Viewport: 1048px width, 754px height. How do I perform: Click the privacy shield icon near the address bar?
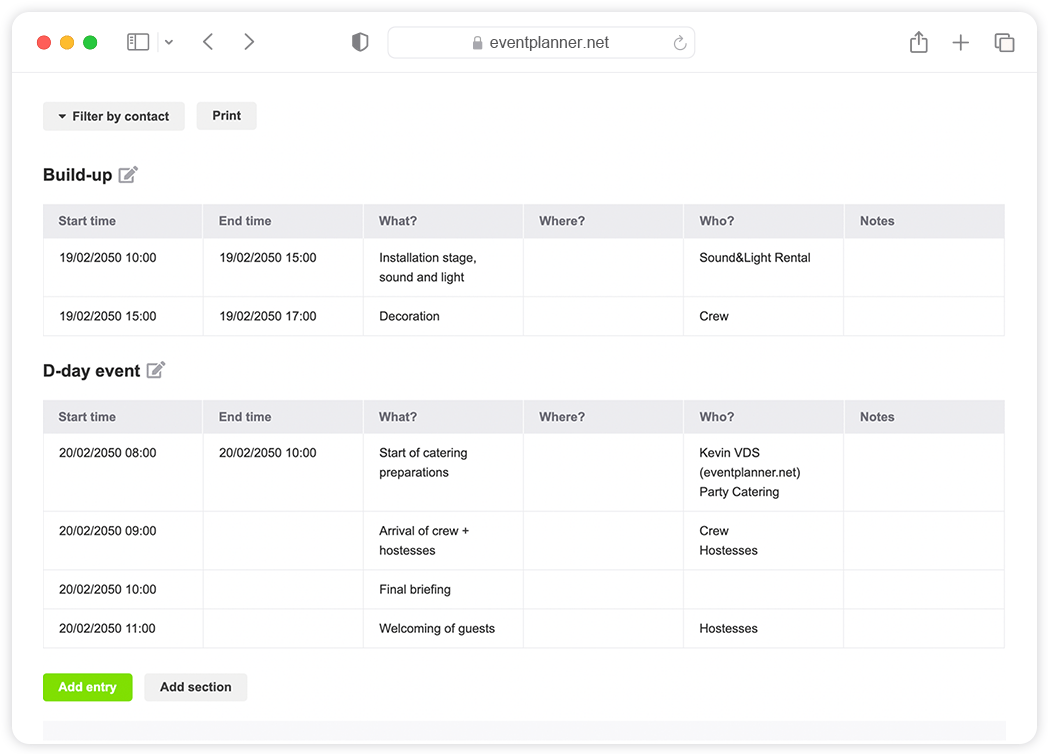(x=360, y=42)
